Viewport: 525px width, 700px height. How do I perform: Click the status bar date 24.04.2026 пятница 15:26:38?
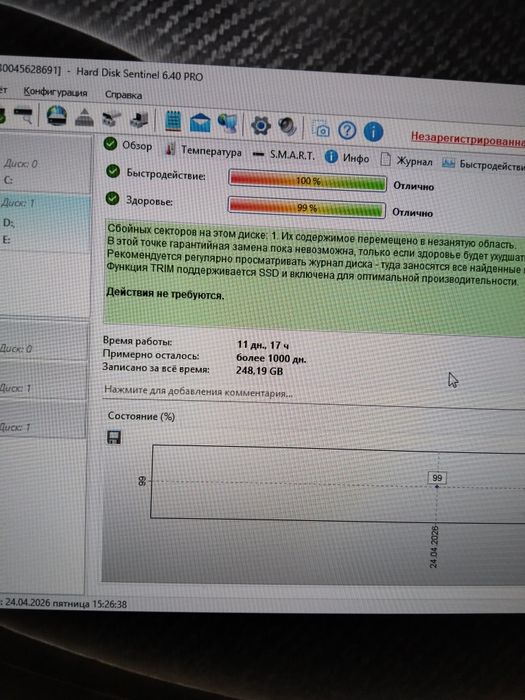pyautogui.click(x=66, y=604)
